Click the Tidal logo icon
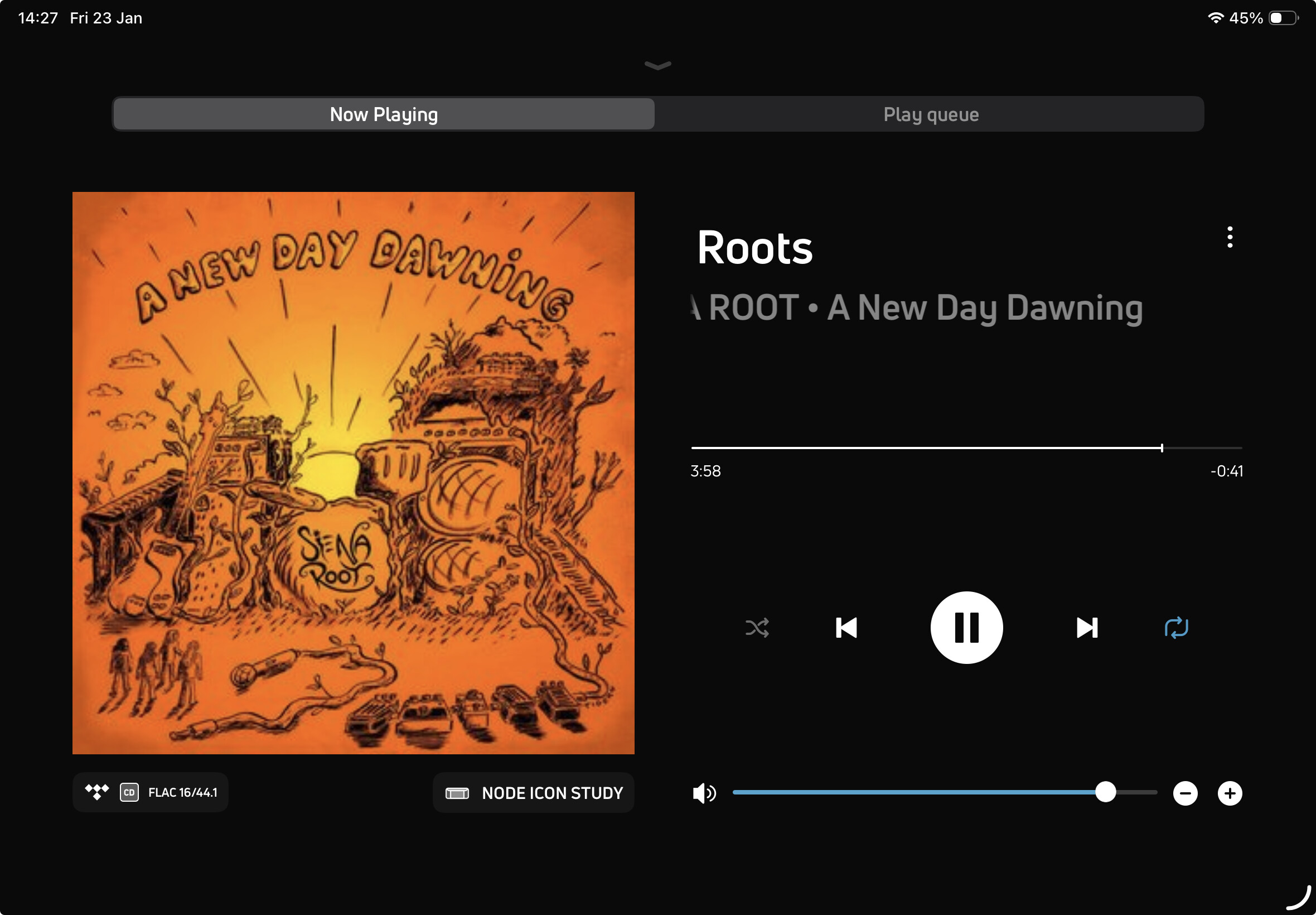The height and width of the screenshot is (915, 1316). tap(96, 792)
